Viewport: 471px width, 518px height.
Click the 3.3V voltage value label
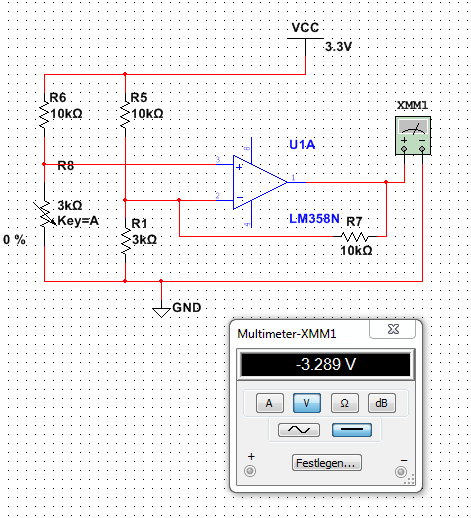(x=338, y=47)
